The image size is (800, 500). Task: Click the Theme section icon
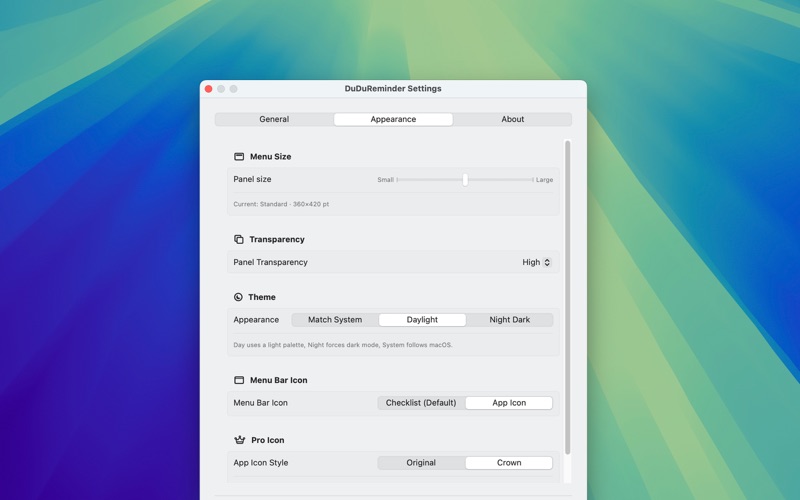tap(239, 297)
